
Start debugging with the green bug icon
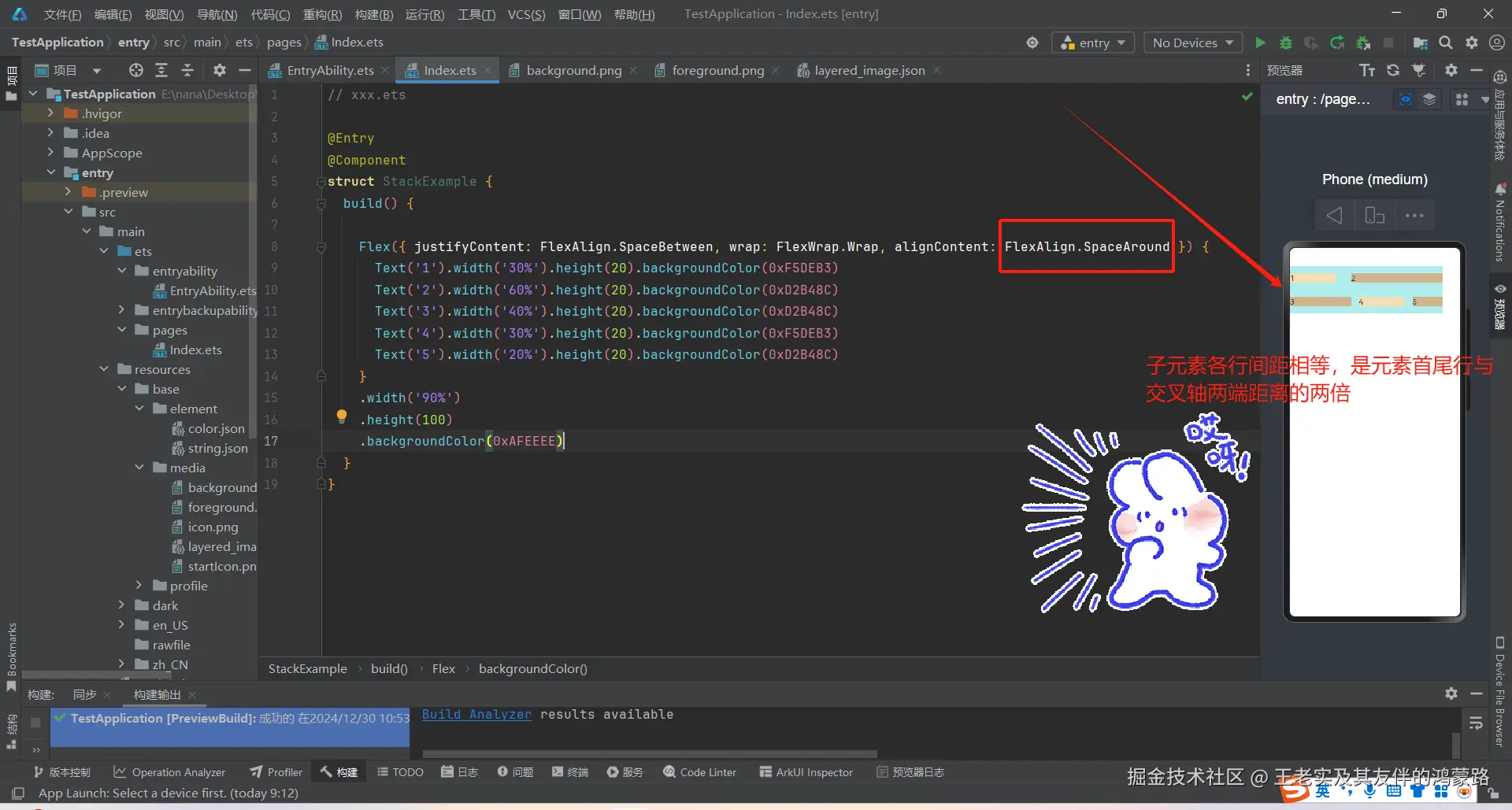(x=1286, y=43)
